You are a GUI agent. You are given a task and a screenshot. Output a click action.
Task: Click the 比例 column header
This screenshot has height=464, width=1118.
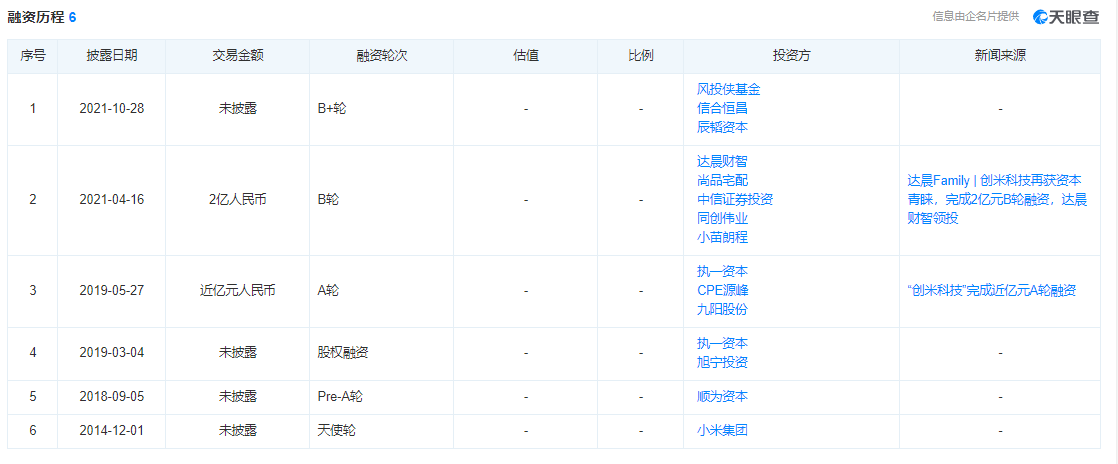point(641,56)
